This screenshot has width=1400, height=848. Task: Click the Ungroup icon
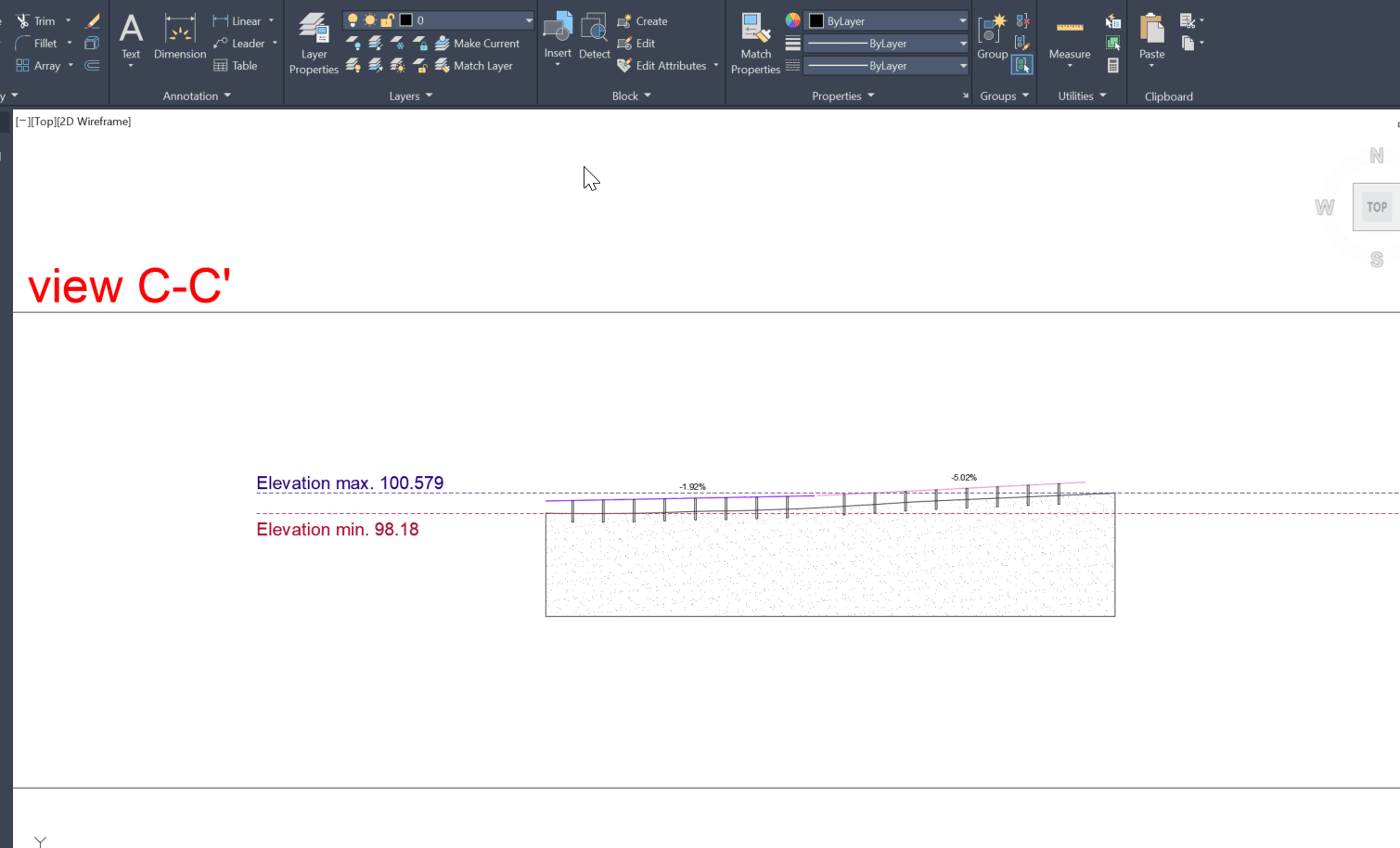pyautogui.click(x=1022, y=20)
